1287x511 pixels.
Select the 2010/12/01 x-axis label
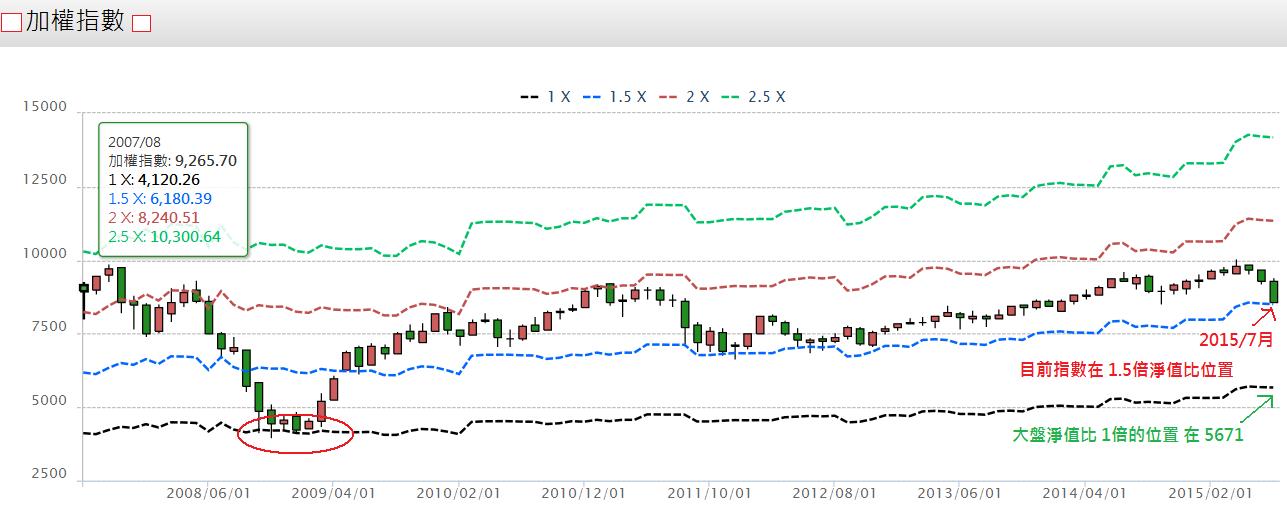point(583,493)
